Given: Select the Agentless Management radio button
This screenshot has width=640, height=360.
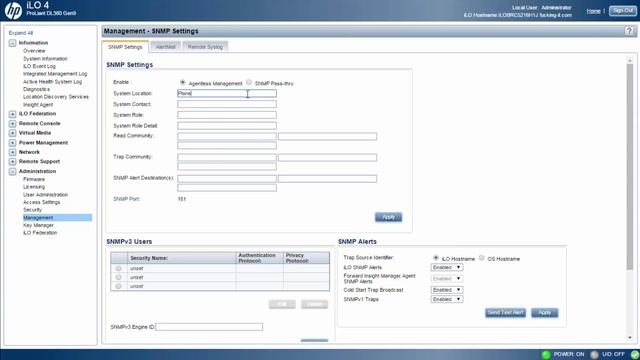Looking at the screenshot, I should click(183, 82).
